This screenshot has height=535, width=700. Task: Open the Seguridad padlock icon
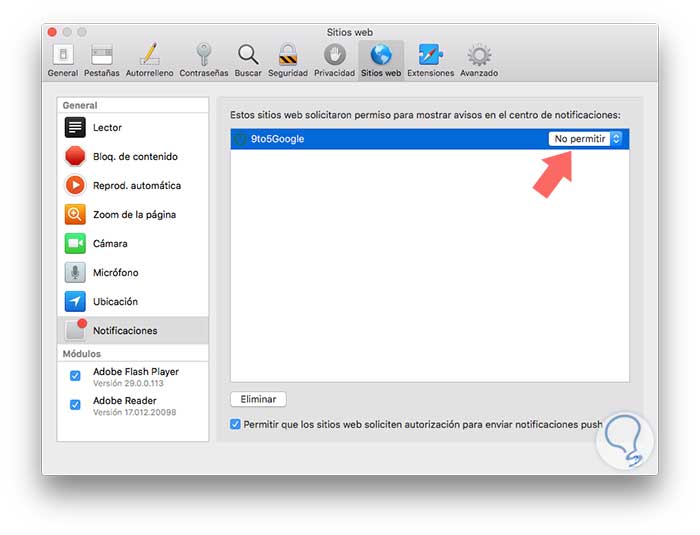coord(288,54)
